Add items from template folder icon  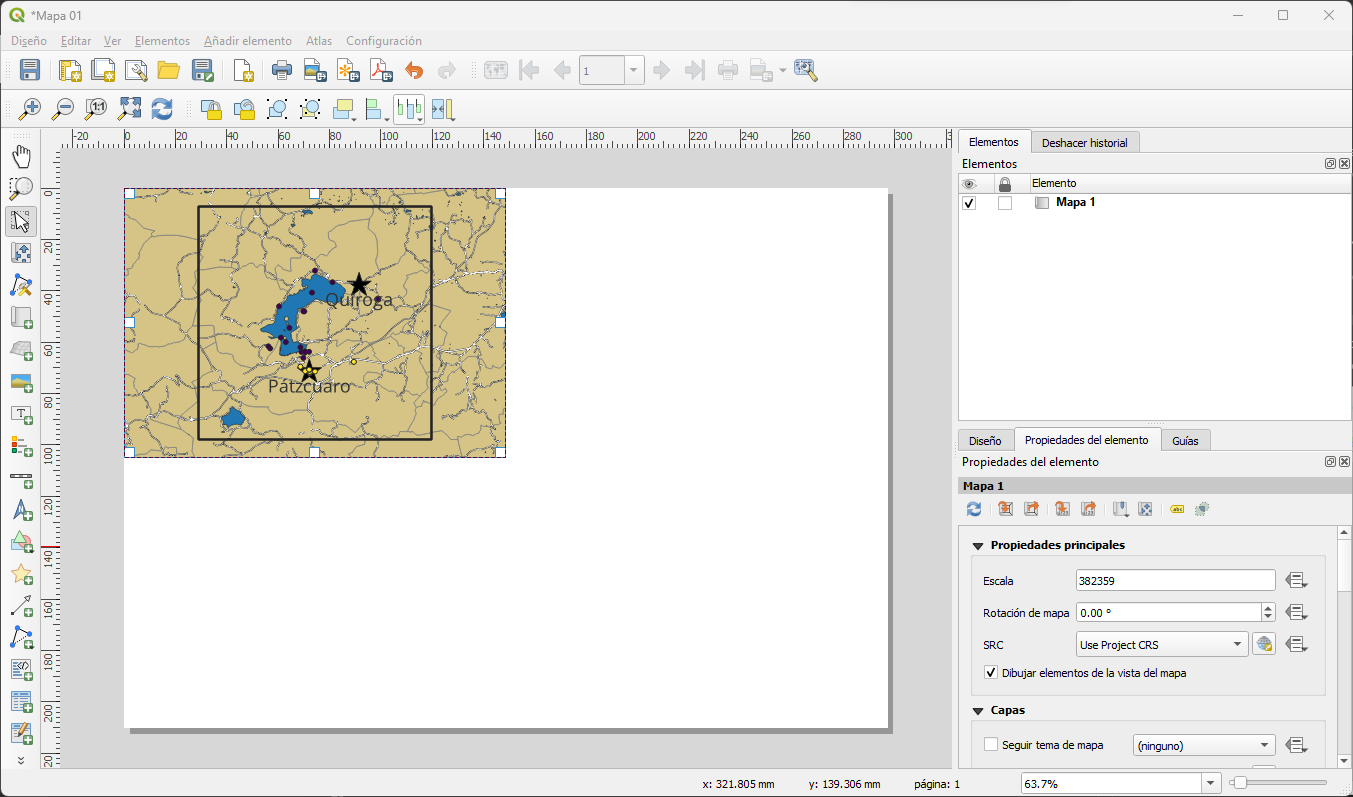168,70
